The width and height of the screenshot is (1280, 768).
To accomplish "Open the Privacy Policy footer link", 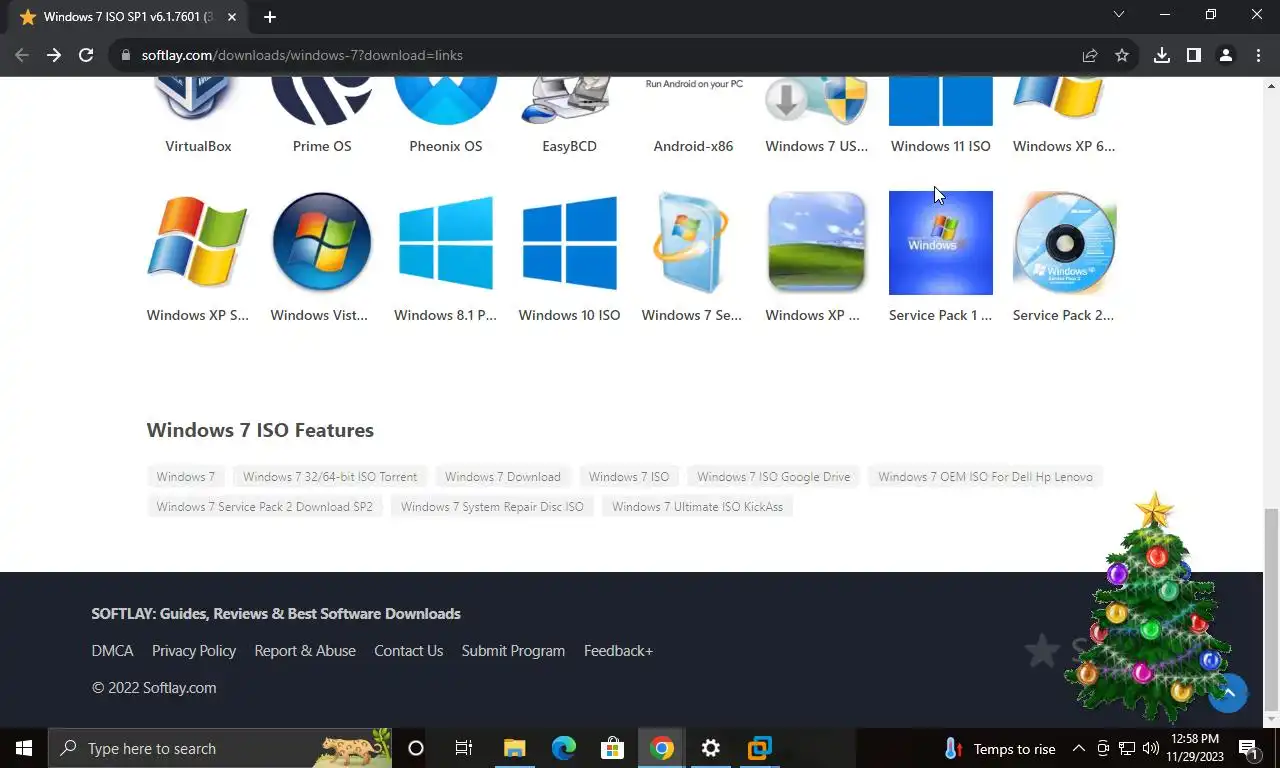I will click(x=194, y=651).
